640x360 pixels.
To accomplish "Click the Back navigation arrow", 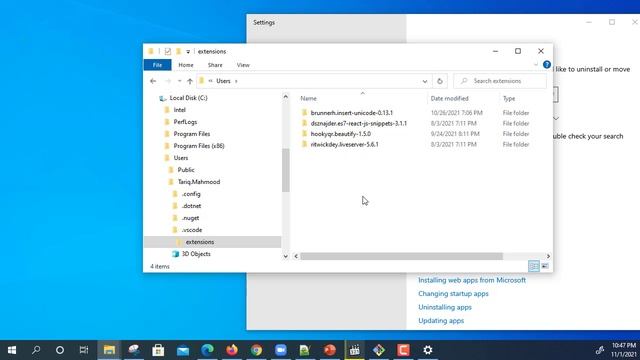I will 153,81.
